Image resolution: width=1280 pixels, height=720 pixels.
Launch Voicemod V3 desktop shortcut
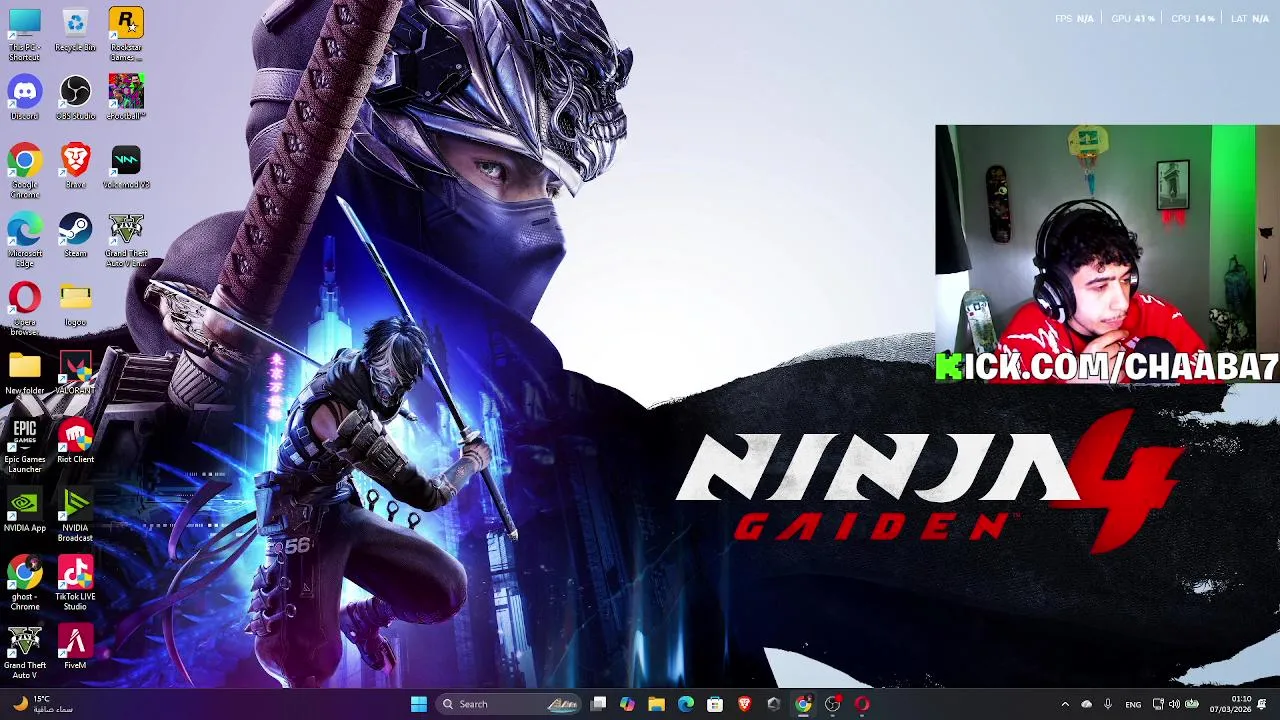pyautogui.click(x=126, y=167)
